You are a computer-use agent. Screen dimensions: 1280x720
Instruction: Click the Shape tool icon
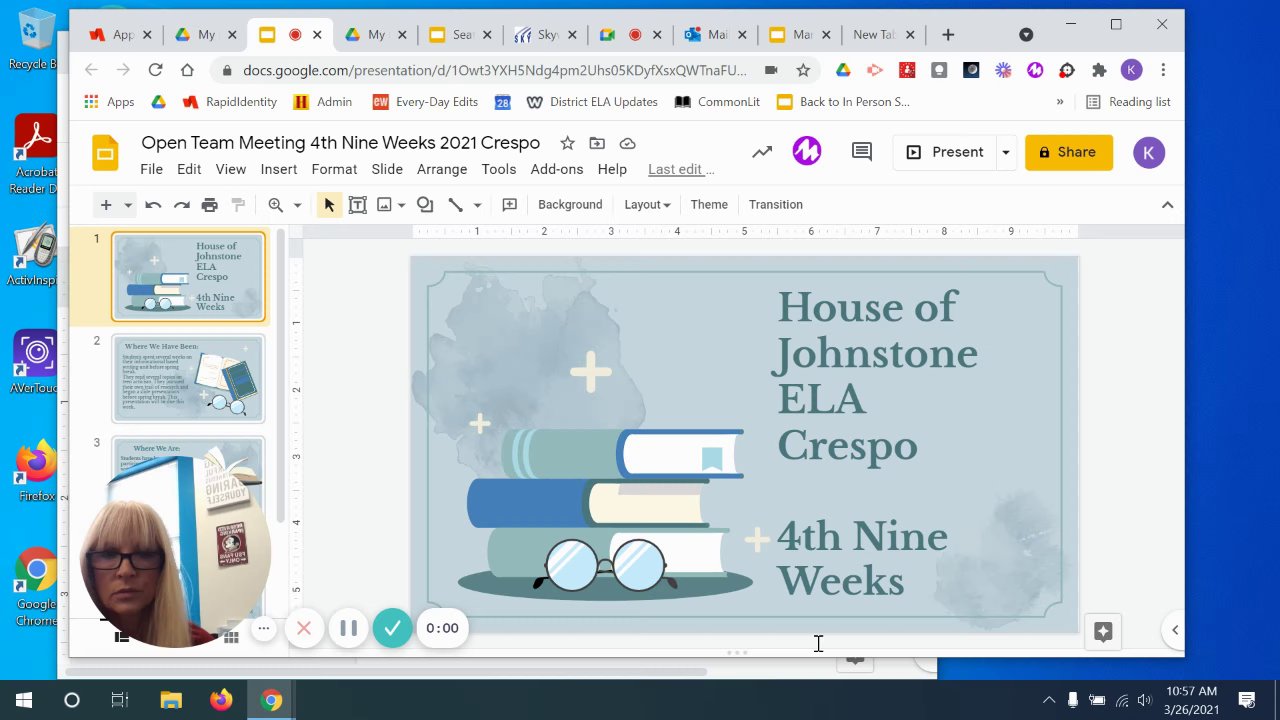click(x=425, y=205)
